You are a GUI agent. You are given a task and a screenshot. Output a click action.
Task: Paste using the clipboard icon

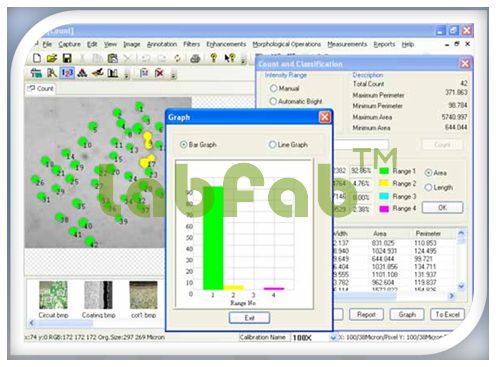[x=113, y=58]
